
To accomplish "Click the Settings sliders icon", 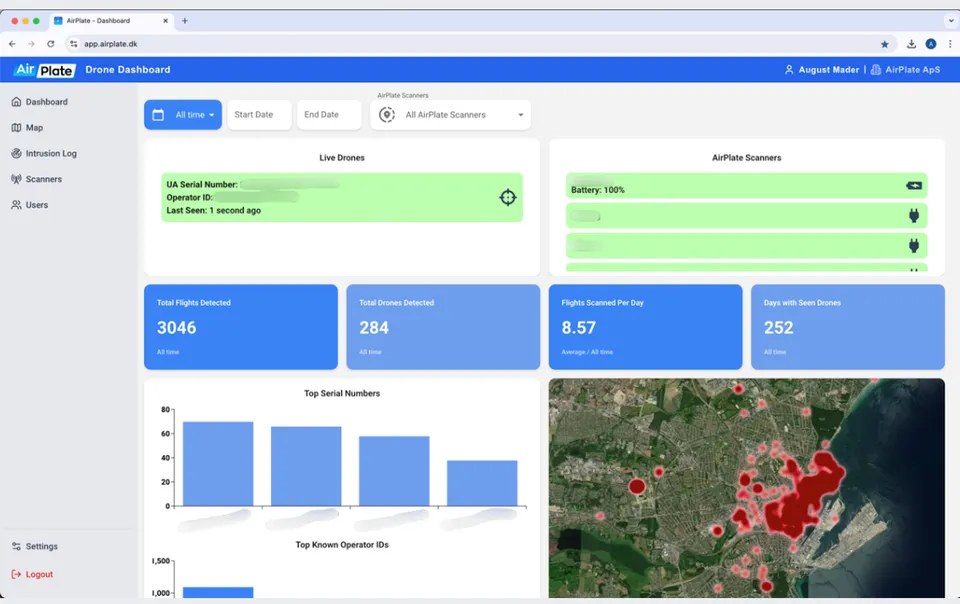I will [x=17, y=546].
